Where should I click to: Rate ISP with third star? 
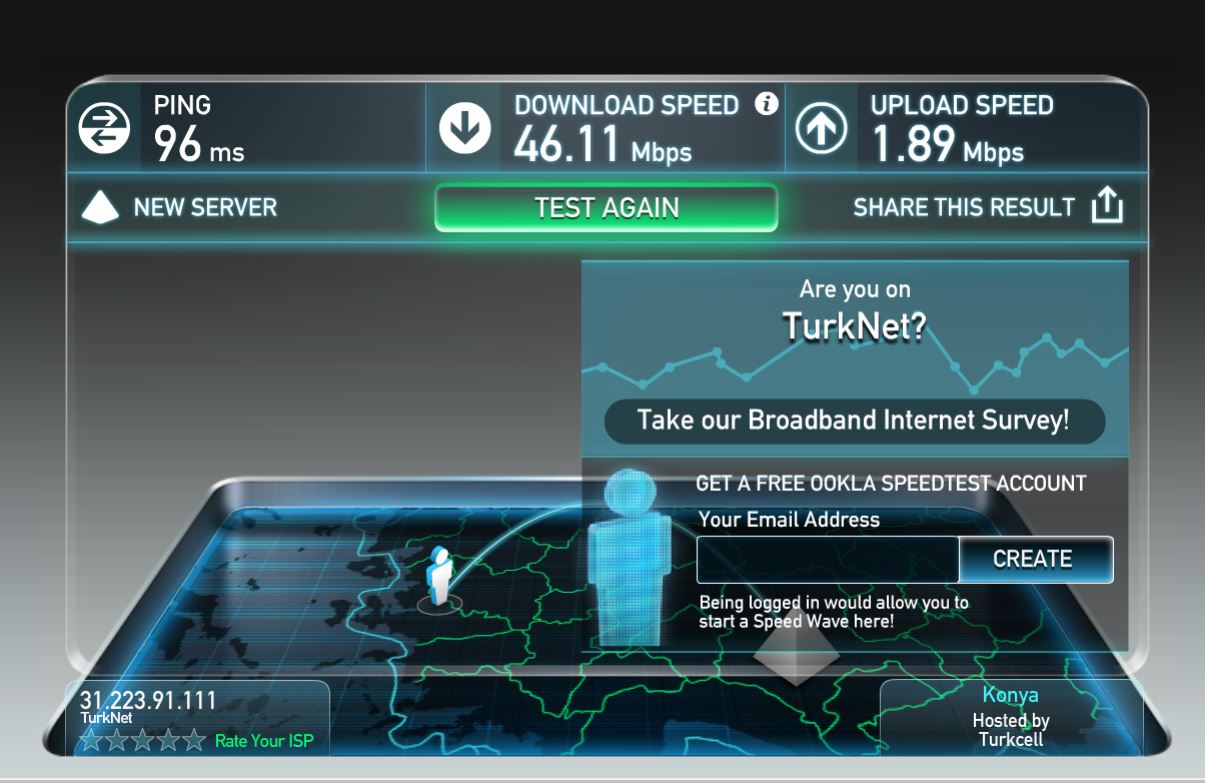pos(143,741)
